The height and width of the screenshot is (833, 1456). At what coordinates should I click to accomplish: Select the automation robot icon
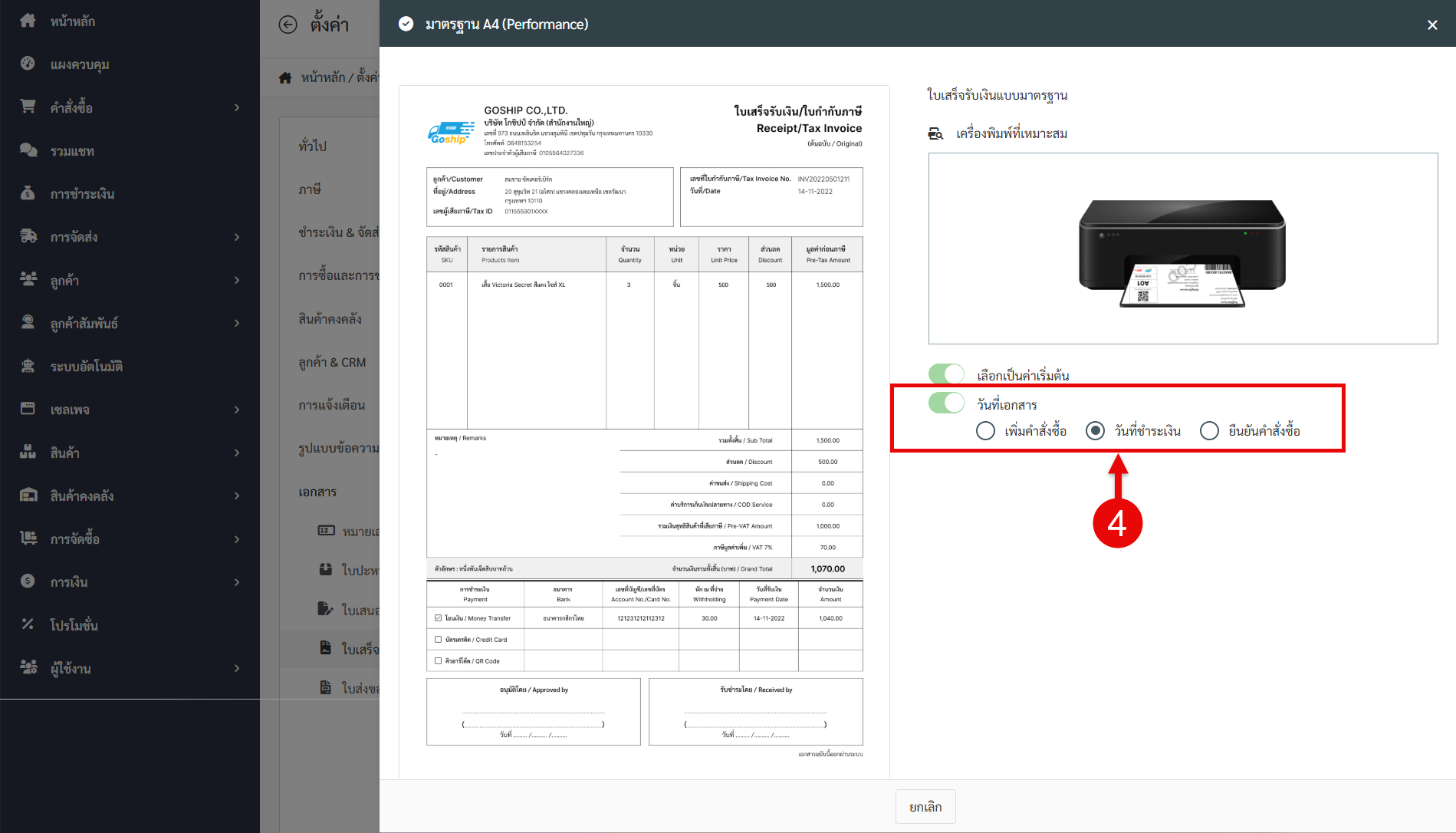click(28, 366)
